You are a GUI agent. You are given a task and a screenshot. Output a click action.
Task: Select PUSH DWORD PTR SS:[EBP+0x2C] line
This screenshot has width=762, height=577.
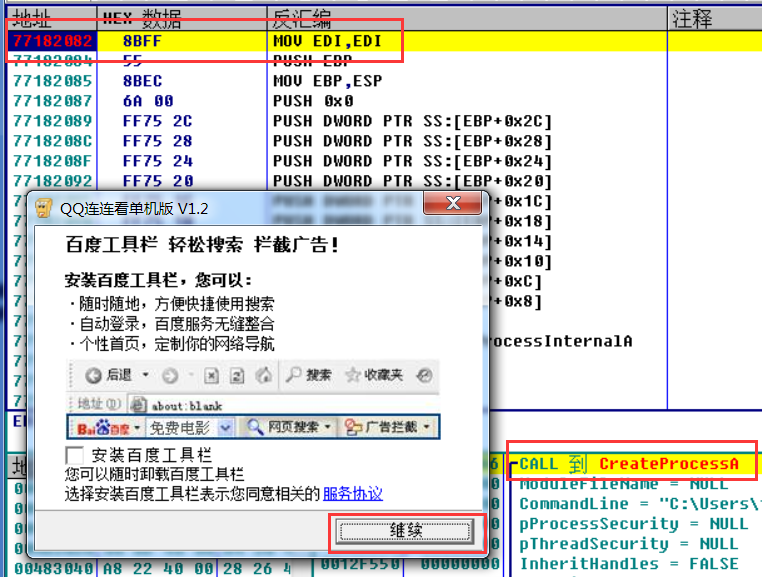pyautogui.click(x=412, y=121)
